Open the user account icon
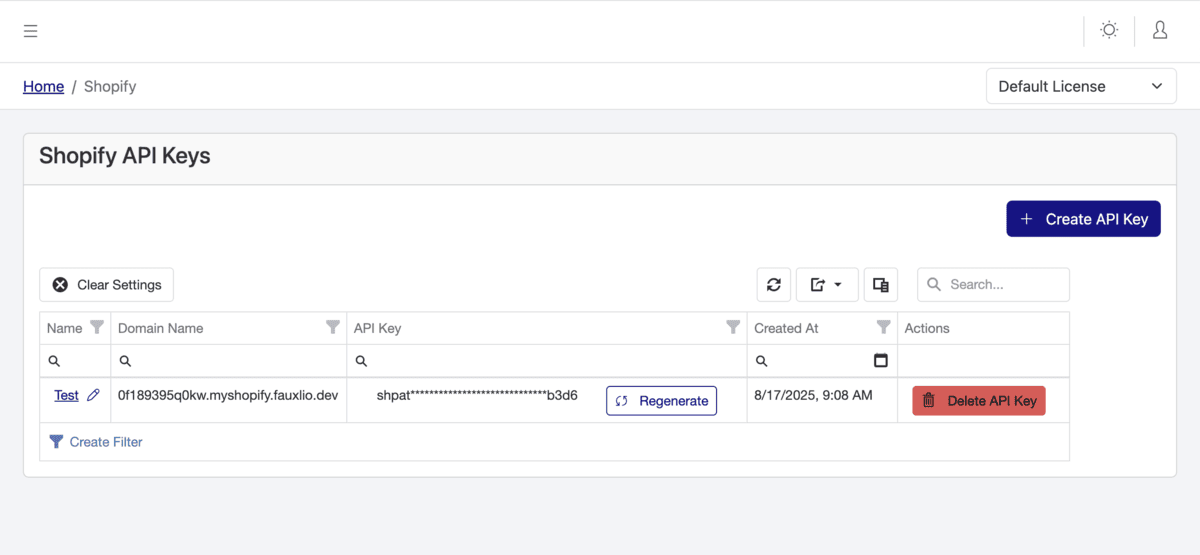Image resolution: width=1200 pixels, height=555 pixels. [1160, 30]
